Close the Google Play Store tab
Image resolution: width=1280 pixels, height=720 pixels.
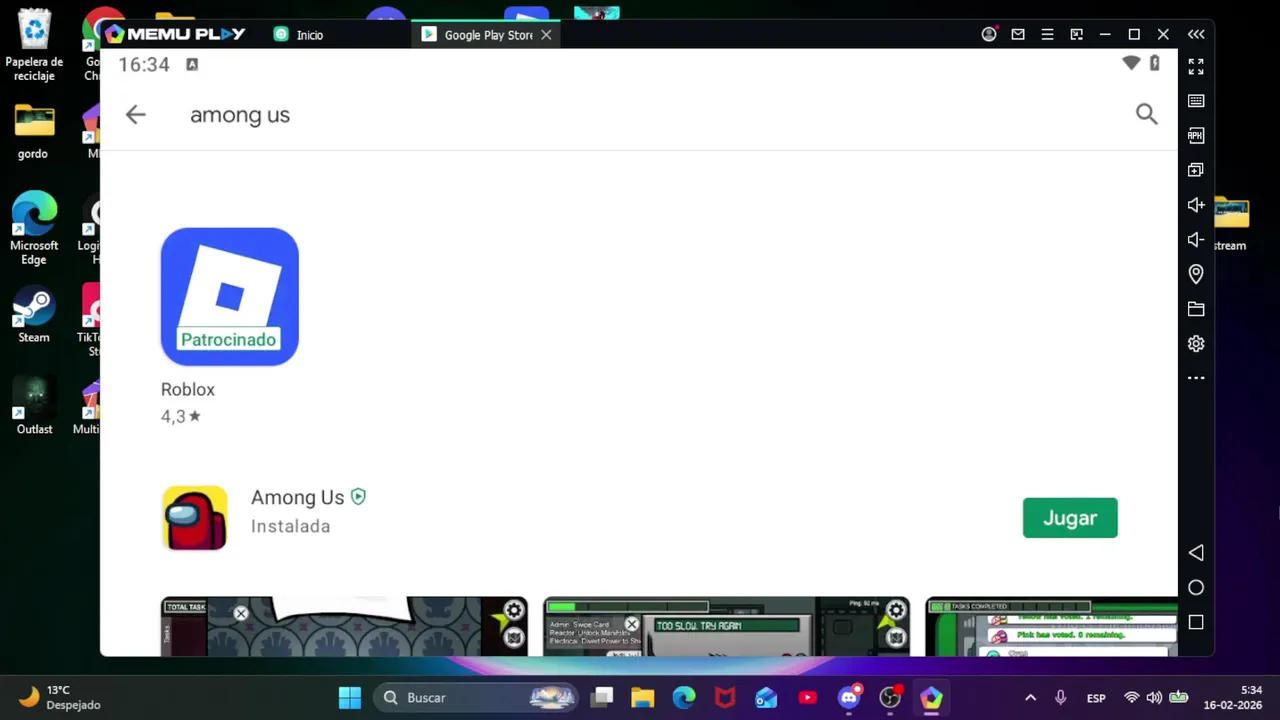546,35
